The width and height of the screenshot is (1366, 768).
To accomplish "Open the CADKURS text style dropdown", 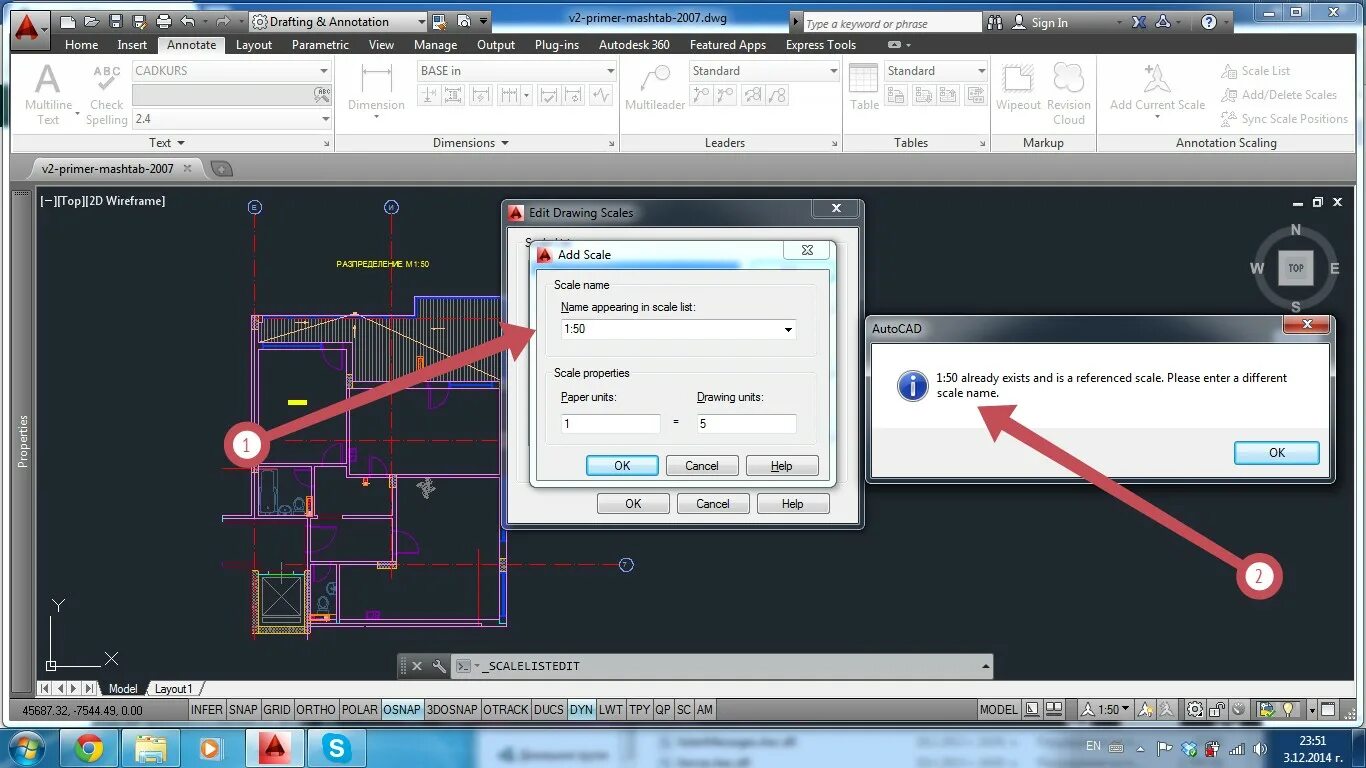I will click(323, 71).
